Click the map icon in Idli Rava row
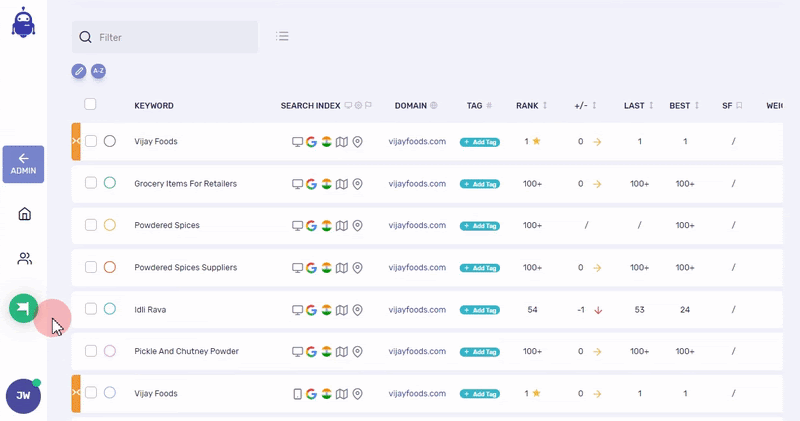This screenshot has width=800, height=421. coord(342,310)
